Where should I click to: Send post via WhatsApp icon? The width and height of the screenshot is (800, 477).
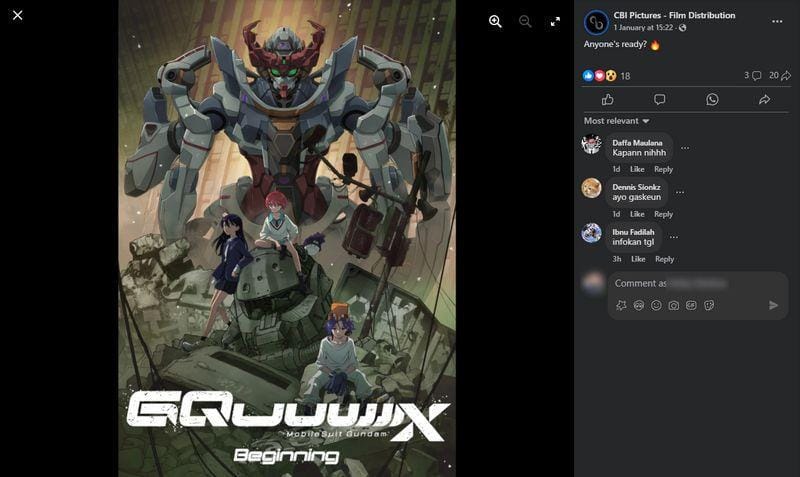click(712, 100)
